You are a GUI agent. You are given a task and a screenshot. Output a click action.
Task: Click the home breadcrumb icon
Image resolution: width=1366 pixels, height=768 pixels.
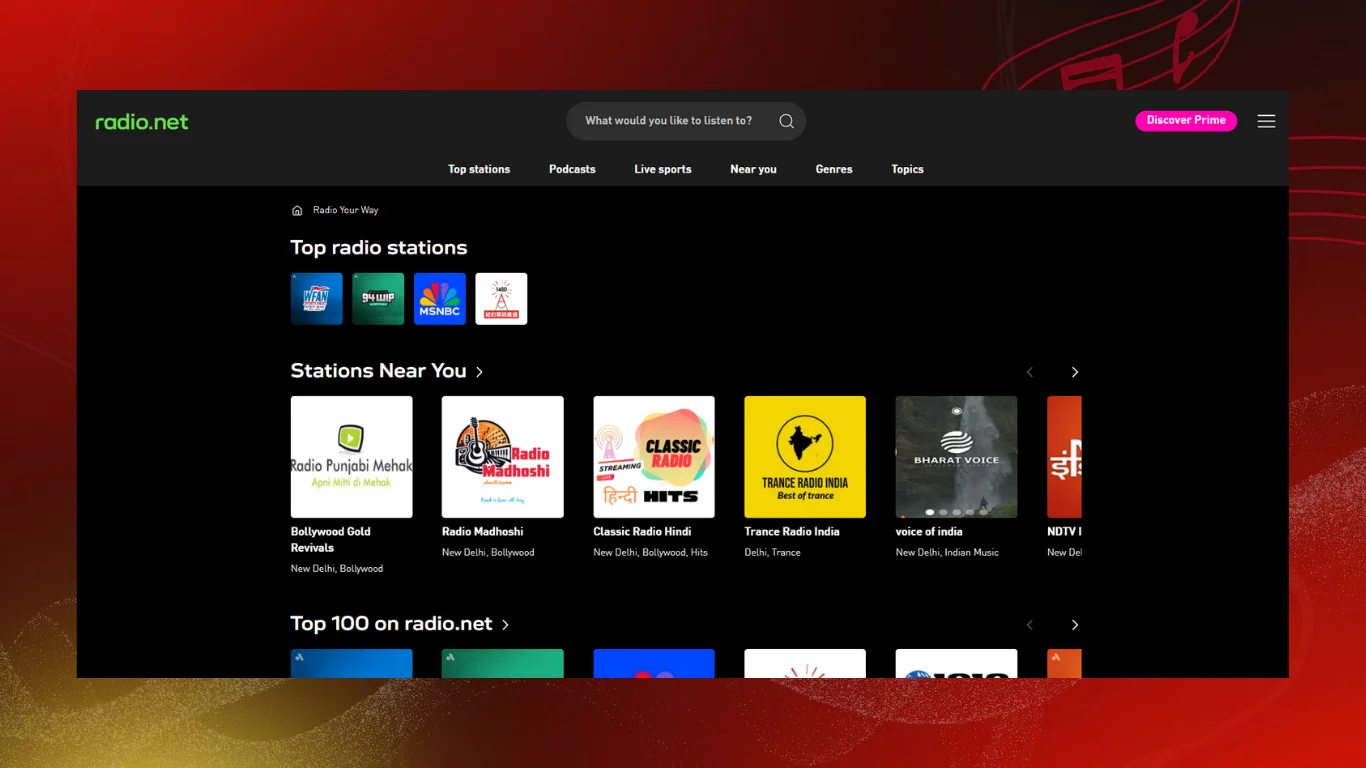[x=297, y=211]
